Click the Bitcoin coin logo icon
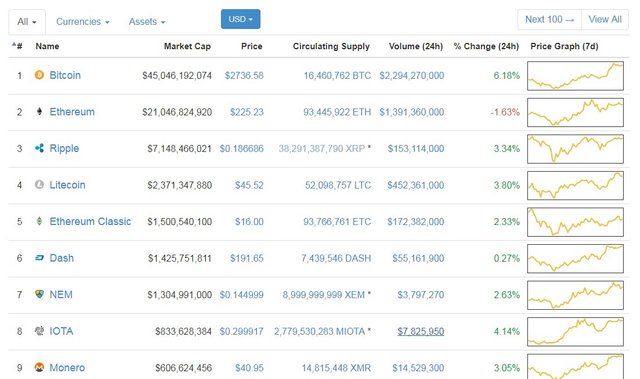The width and height of the screenshot is (640, 379). point(39,75)
